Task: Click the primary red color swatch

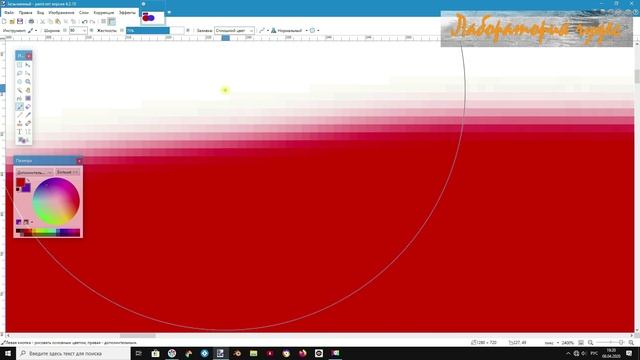Action: point(20,182)
